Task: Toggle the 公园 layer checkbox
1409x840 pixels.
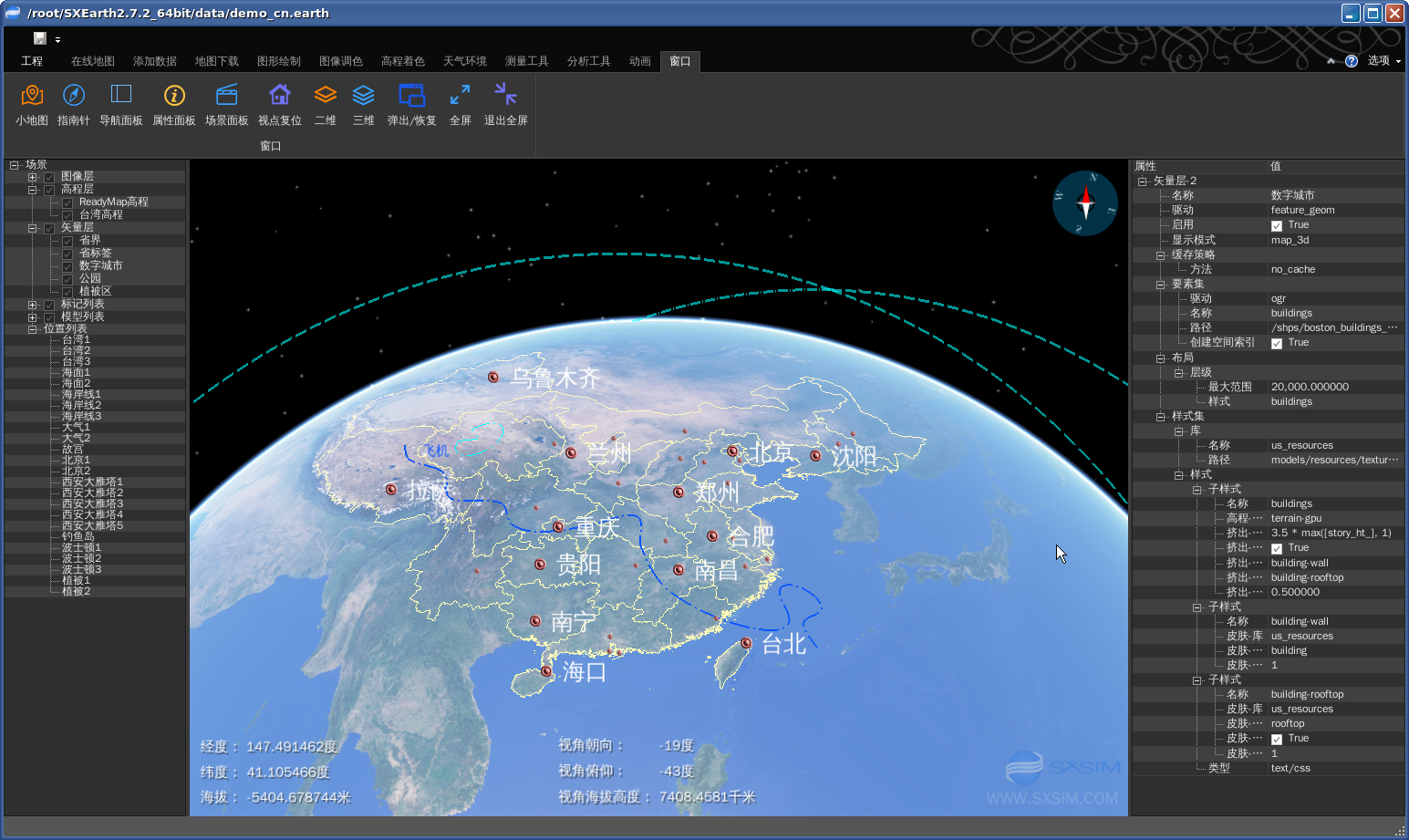Action: coord(67,279)
